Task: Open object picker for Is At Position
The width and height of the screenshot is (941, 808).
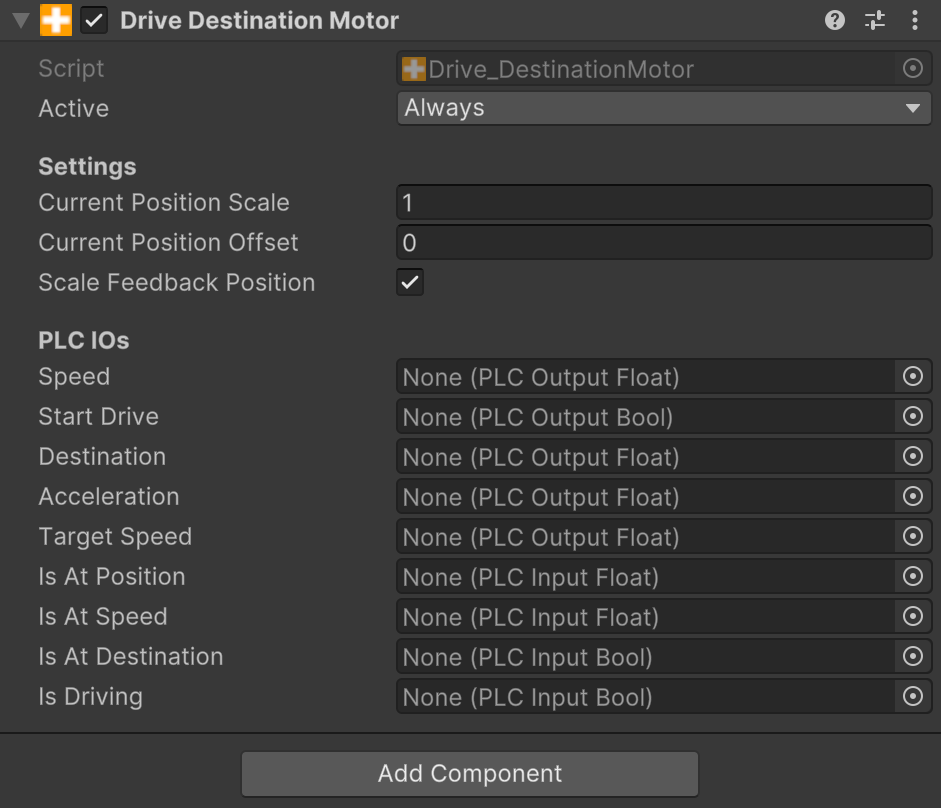Action: 912,577
